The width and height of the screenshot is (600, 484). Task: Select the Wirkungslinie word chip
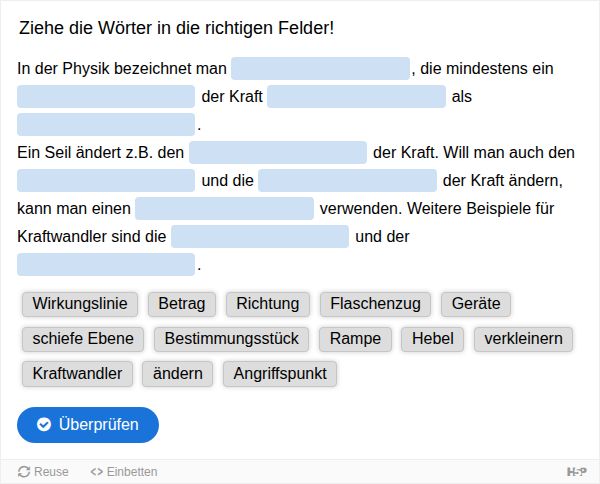point(79,304)
